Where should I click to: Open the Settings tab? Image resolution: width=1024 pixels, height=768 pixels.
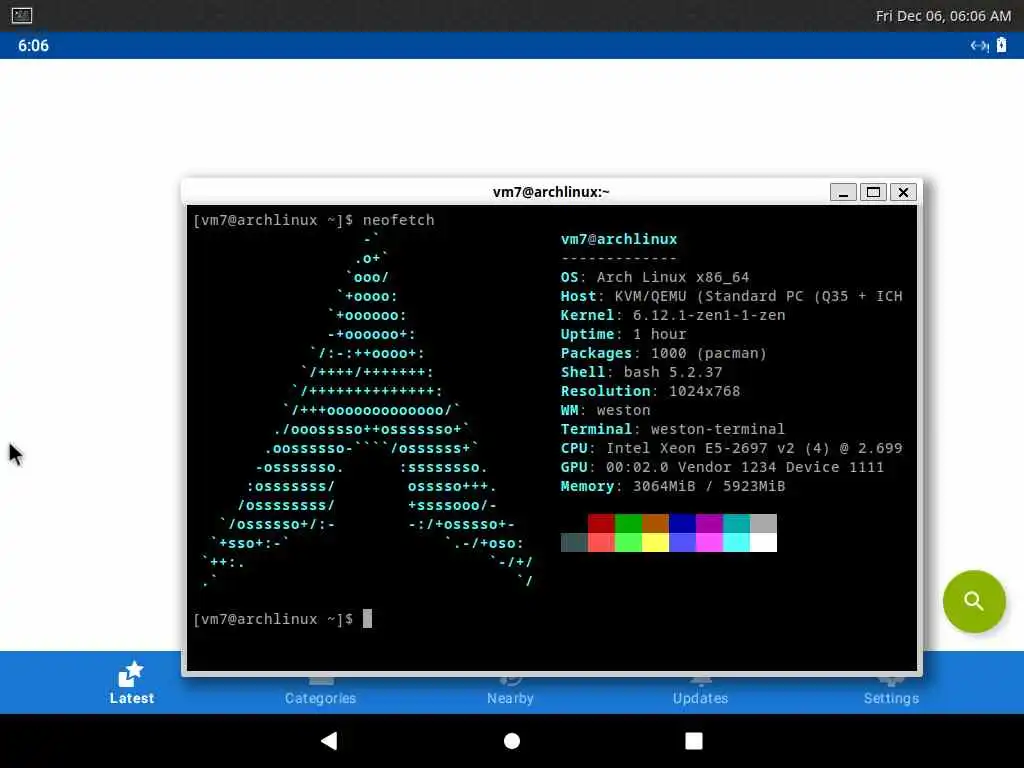coord(891,691)
